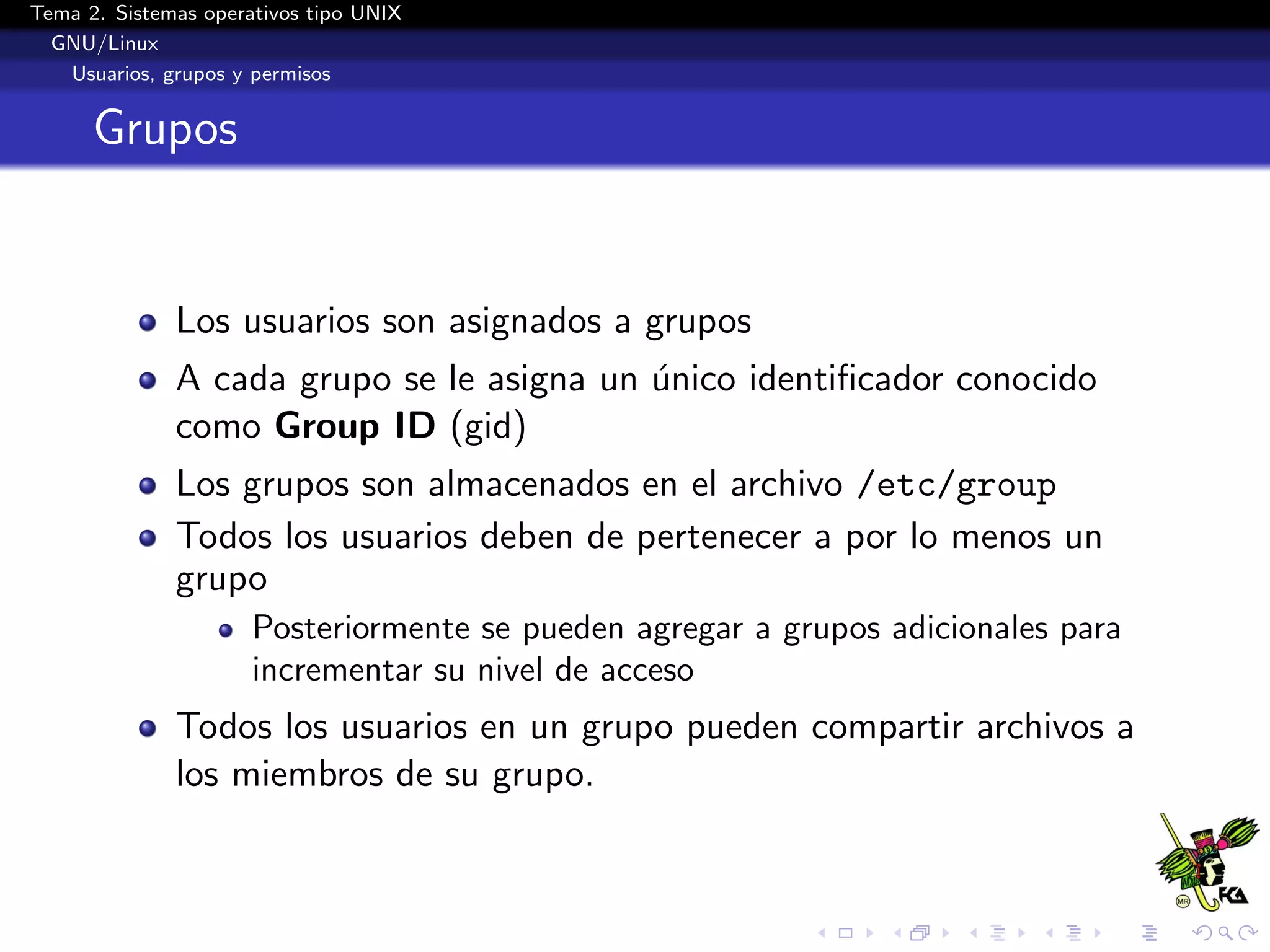Click the go forward curved arrow

click(1248, 933)
